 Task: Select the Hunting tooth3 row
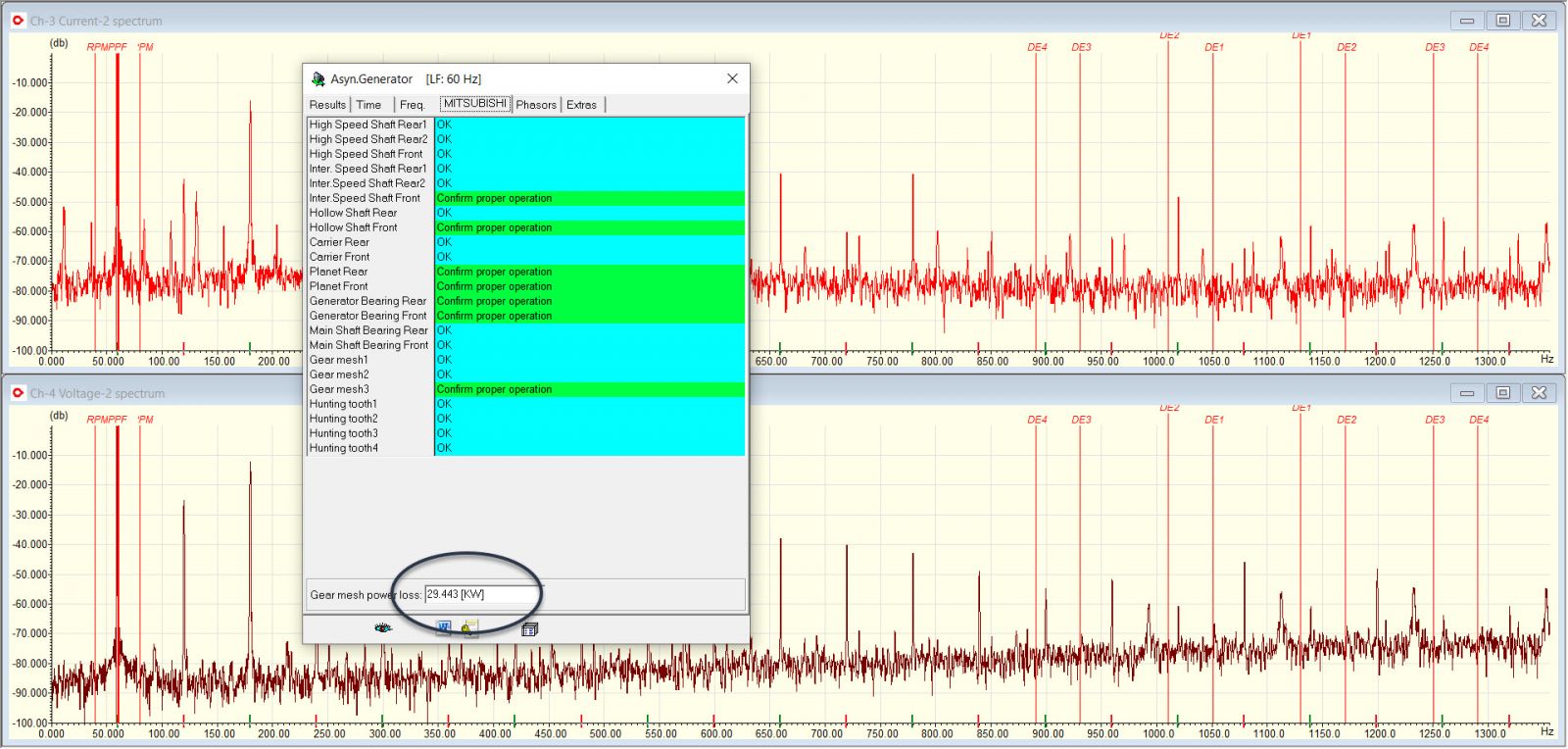click(526, 433)
